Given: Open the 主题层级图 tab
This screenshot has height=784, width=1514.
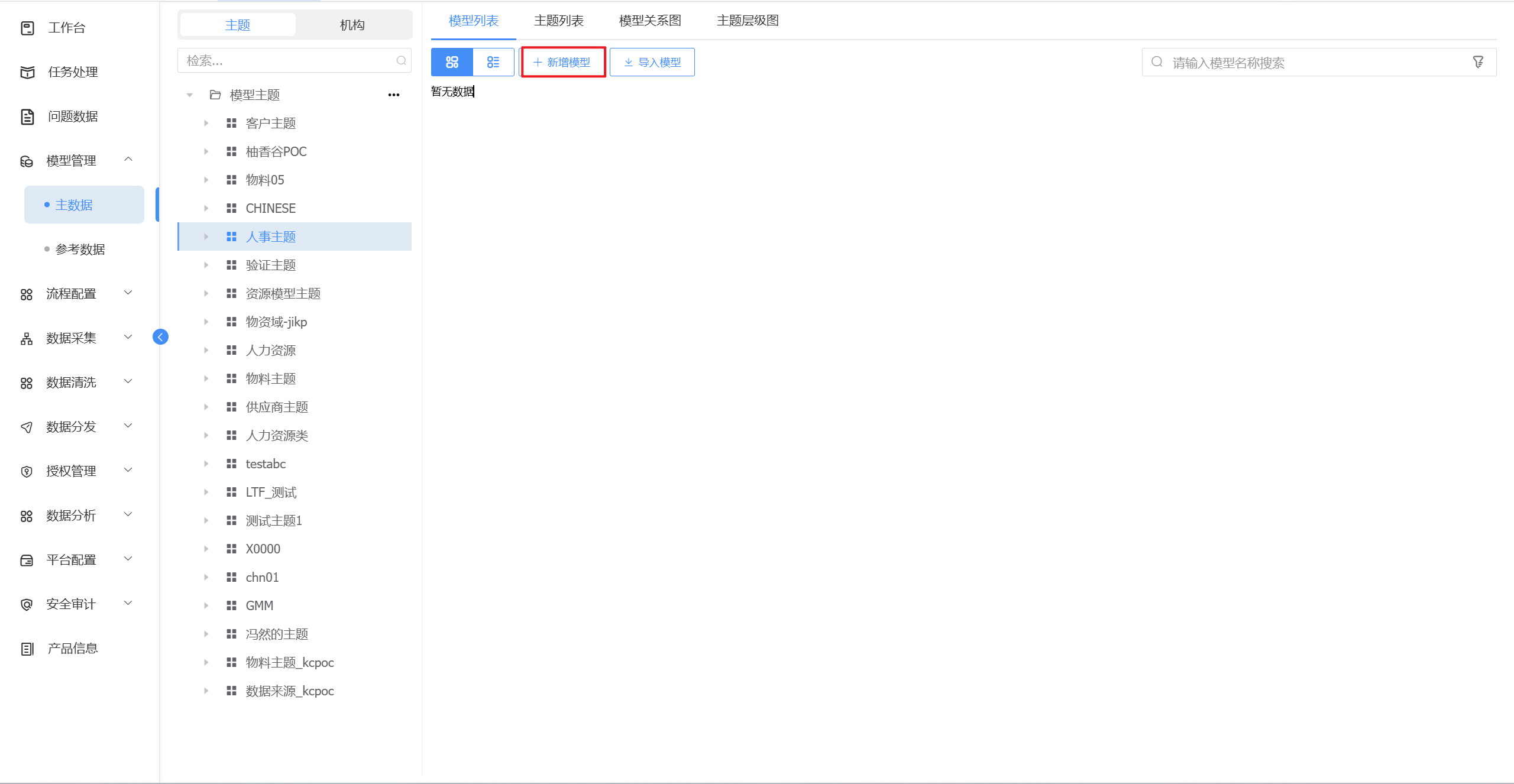Looking at the screenshot, I should click(x=747, y=21).
